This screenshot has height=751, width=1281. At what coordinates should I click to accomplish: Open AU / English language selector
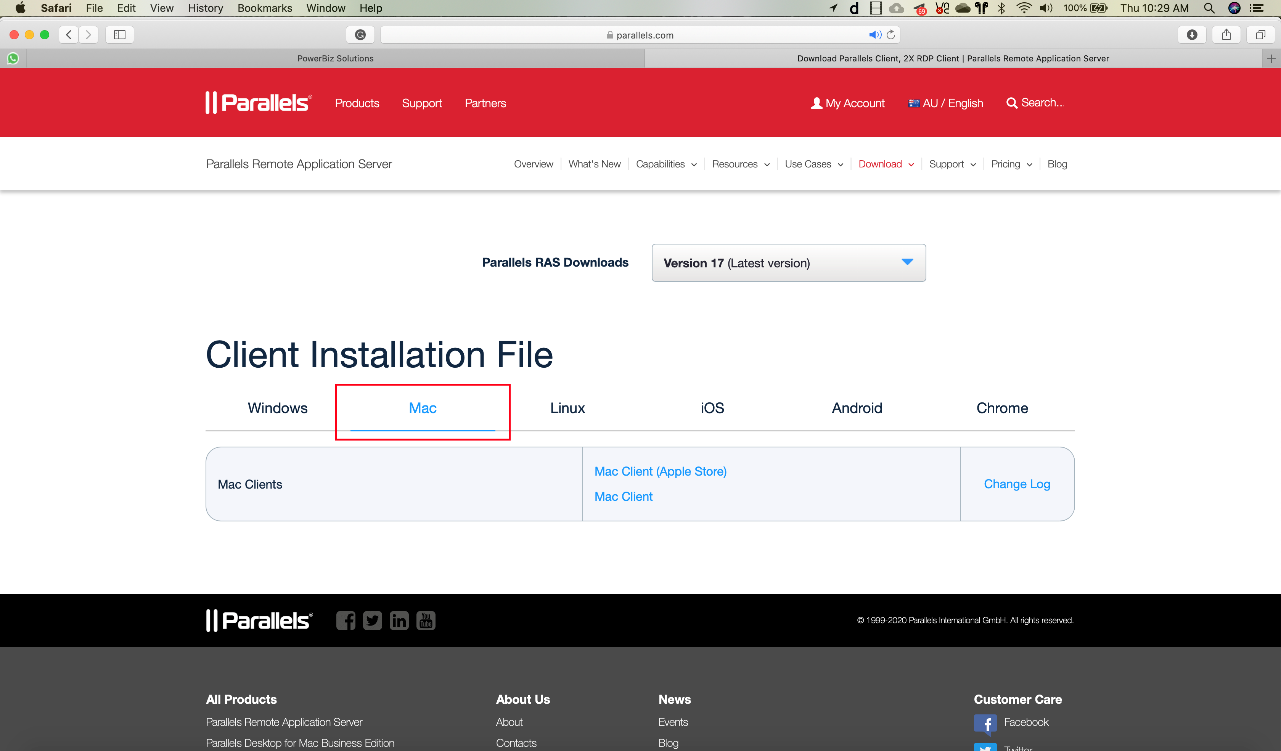click(946, 103)
